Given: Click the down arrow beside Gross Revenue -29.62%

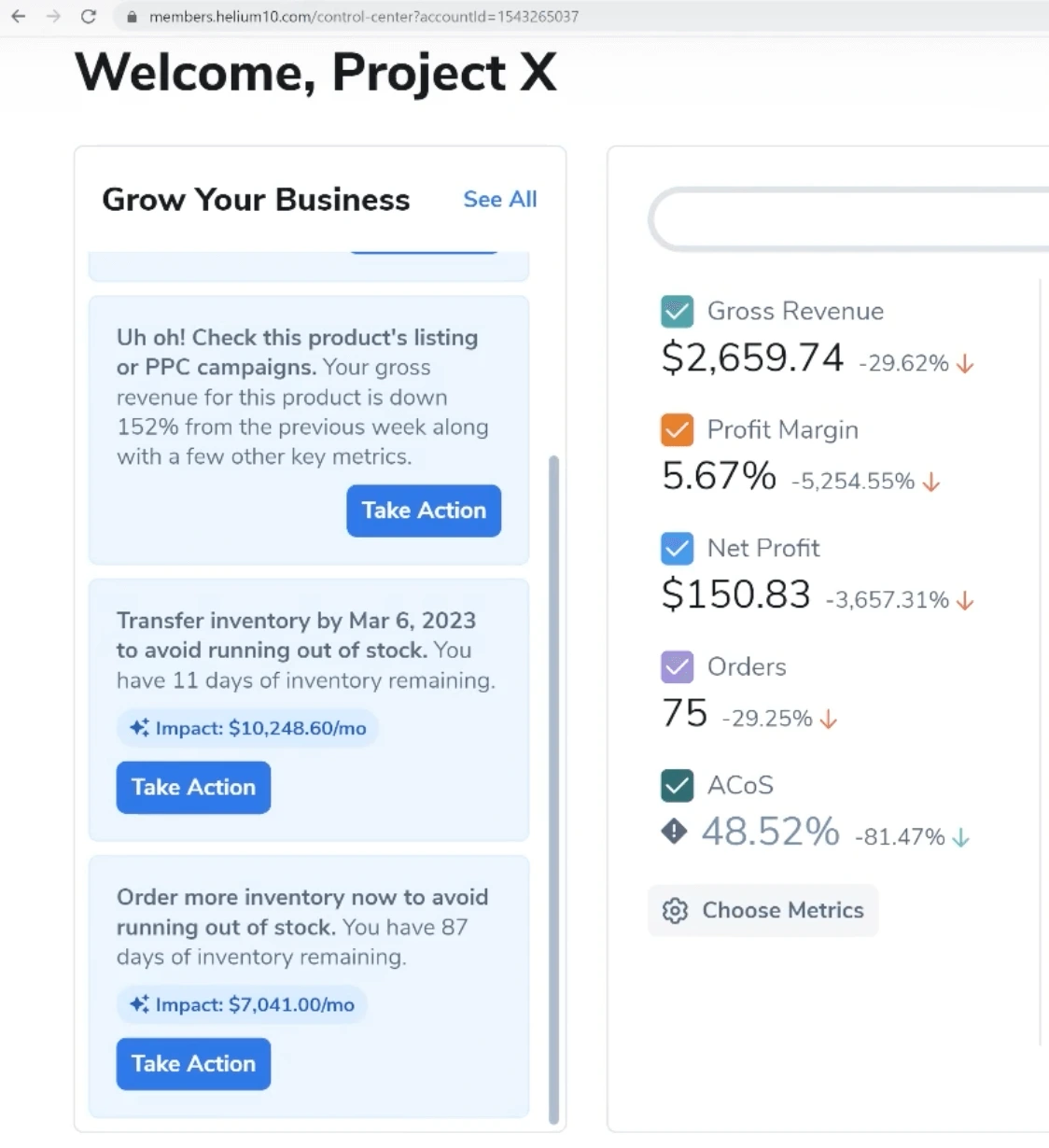Looking at the screenshot, I should tap(967, 363).
